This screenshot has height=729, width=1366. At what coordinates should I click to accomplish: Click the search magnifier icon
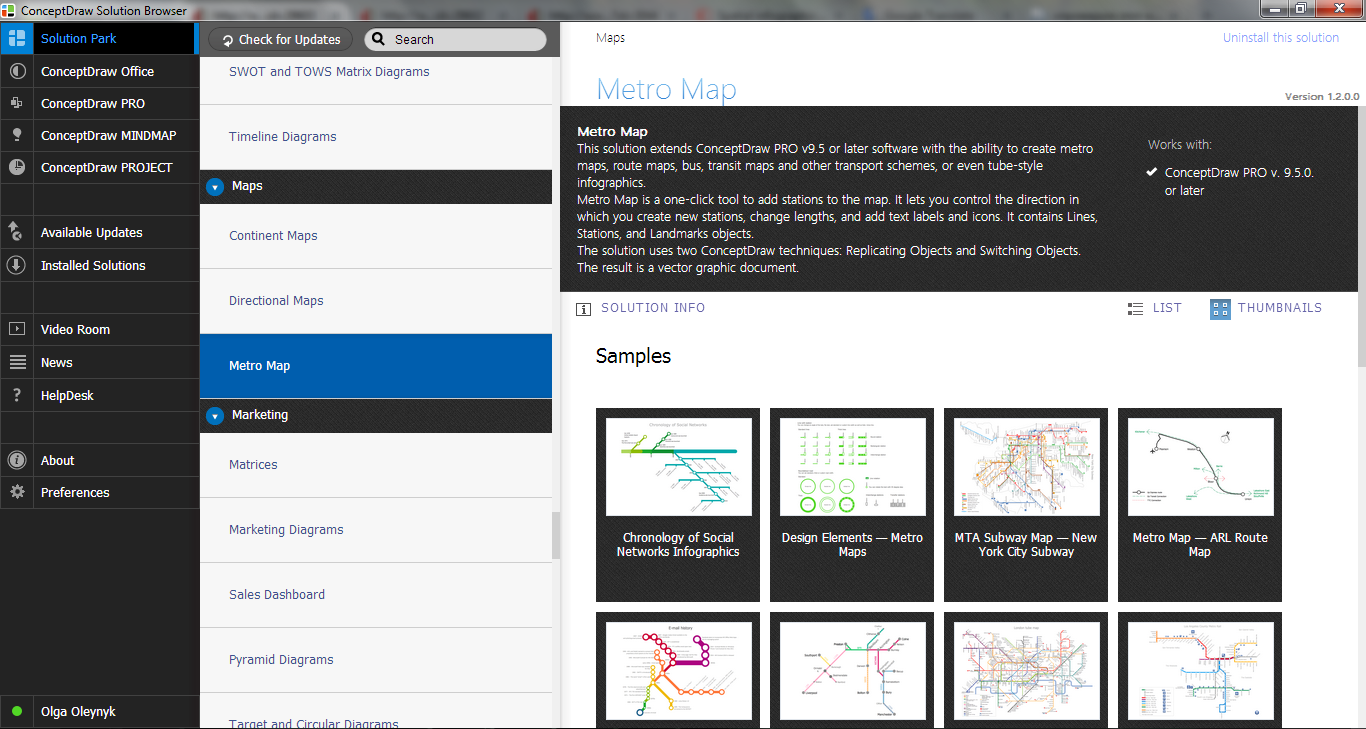378,40
